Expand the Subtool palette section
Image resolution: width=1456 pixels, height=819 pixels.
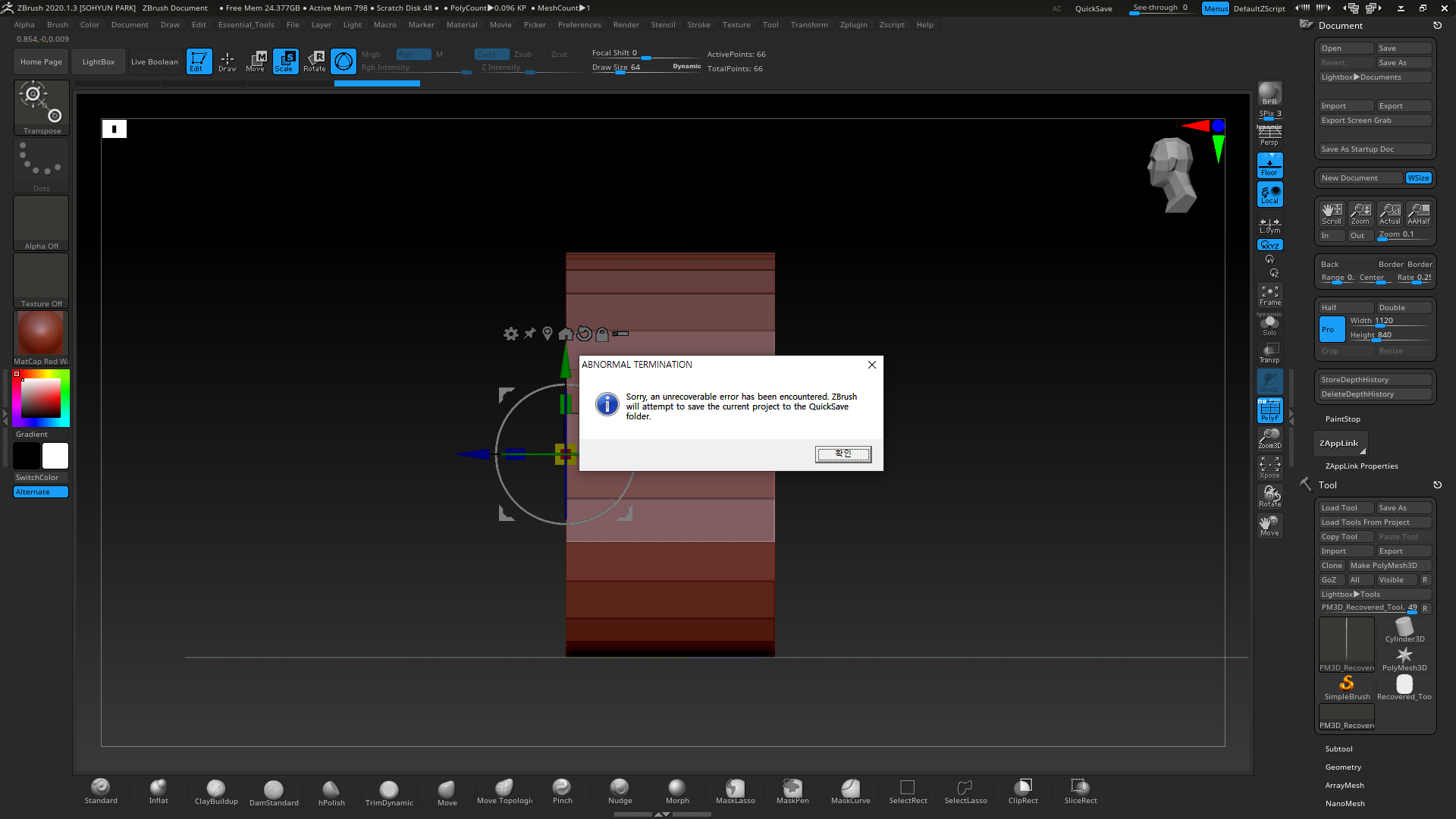[1338, 748]
